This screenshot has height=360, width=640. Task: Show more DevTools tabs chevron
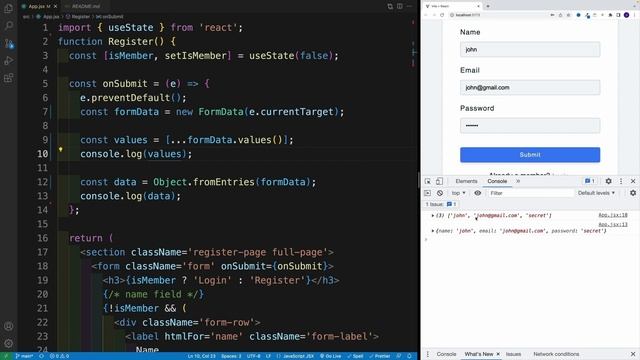click(x=518, y=181)
